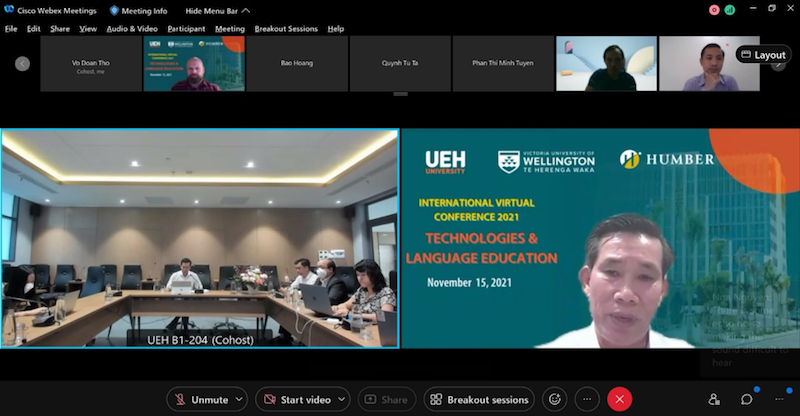Open the Chat panel icon
The width and height of the screenshot is (800, 416).
[747, 400]
